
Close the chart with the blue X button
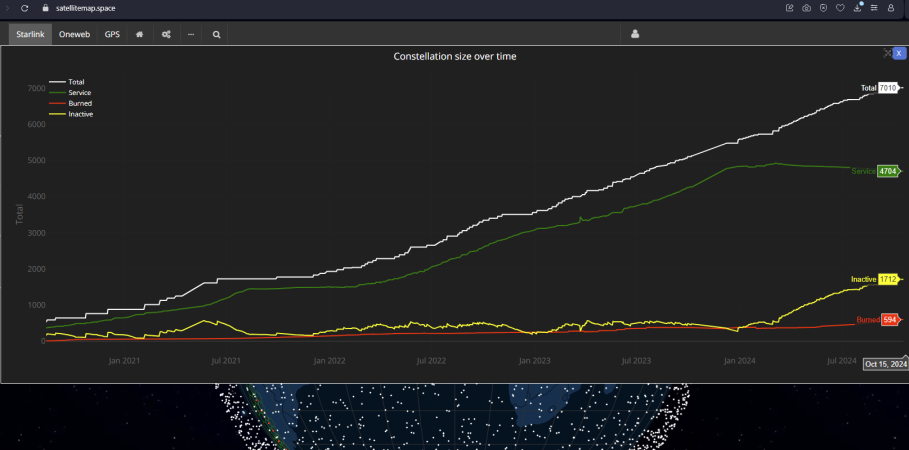click(x=899, y=53)
